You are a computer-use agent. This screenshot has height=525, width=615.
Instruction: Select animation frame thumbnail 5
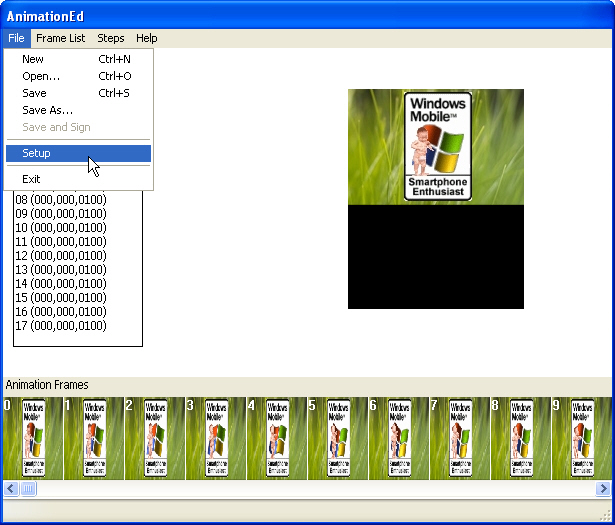[338, 438]
